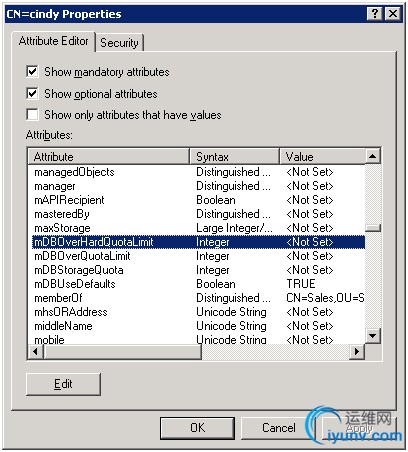
Task: Switch to the Security tab
Action: 119,43
